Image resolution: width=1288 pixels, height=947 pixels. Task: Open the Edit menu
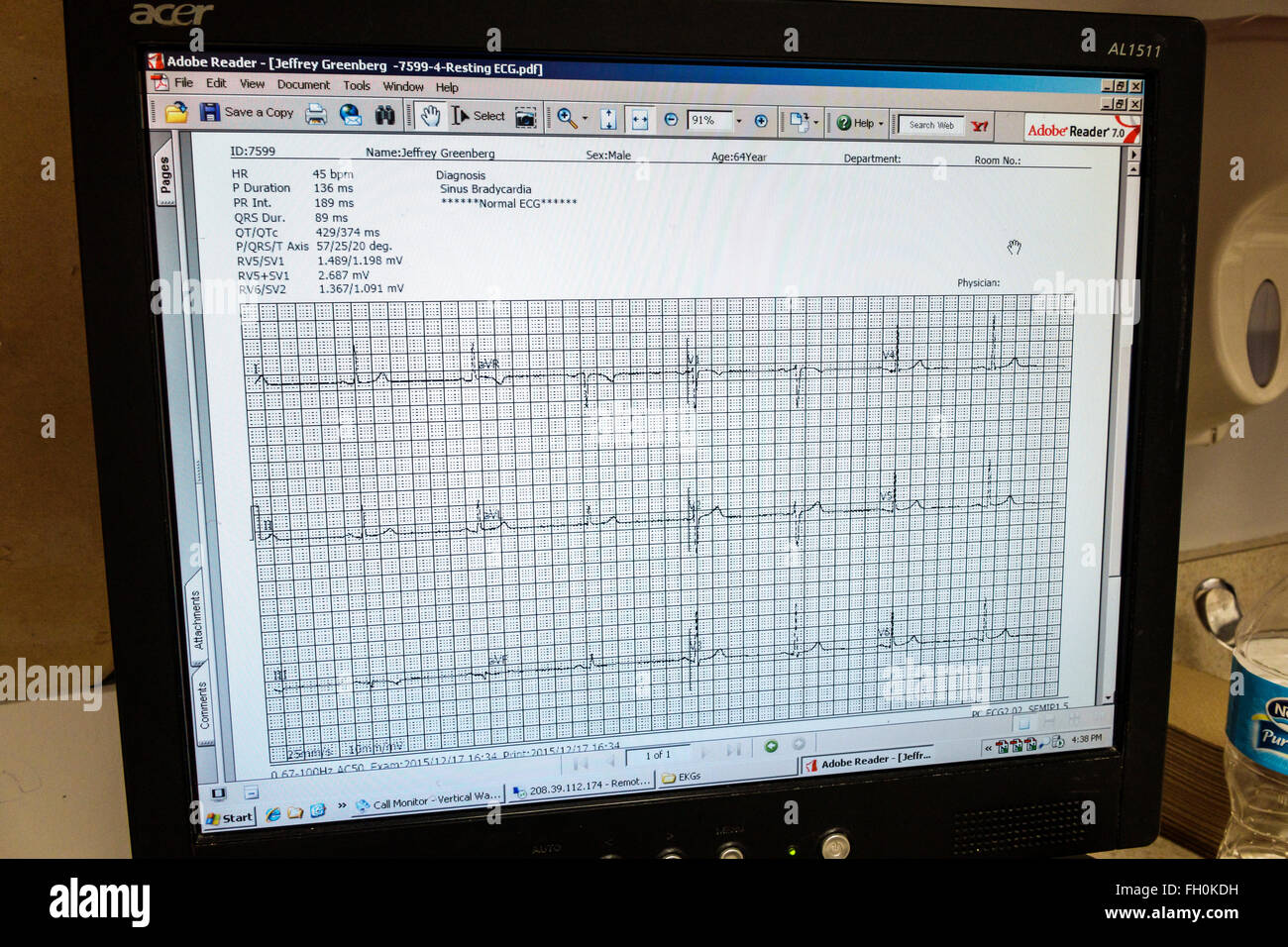pyautogui.click(x=216, y=84)
